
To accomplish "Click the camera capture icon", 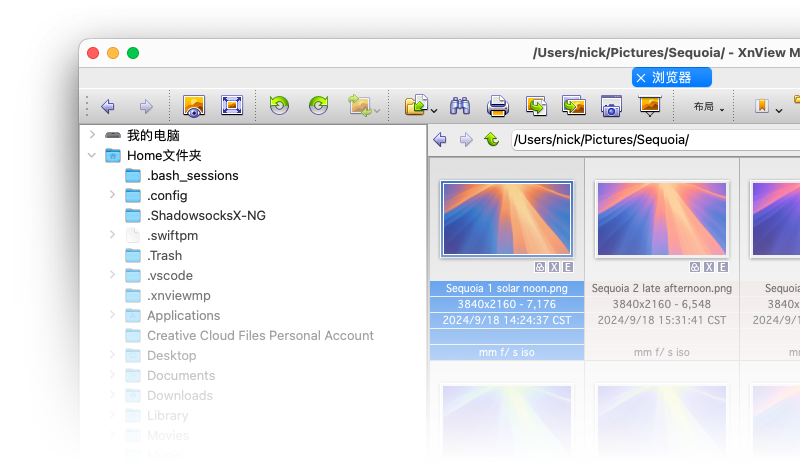I will [x=611, y=106].
